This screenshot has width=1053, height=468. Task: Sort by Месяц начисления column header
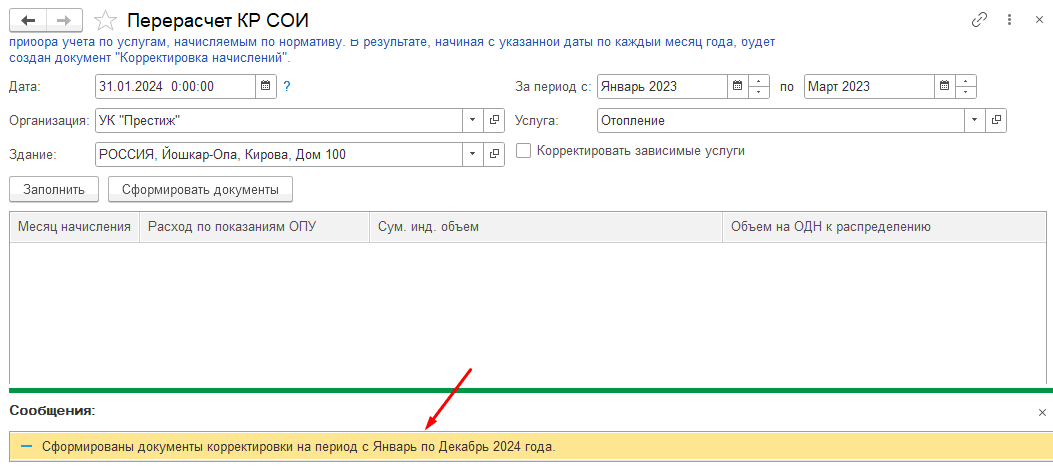click(x=74, y=227)
